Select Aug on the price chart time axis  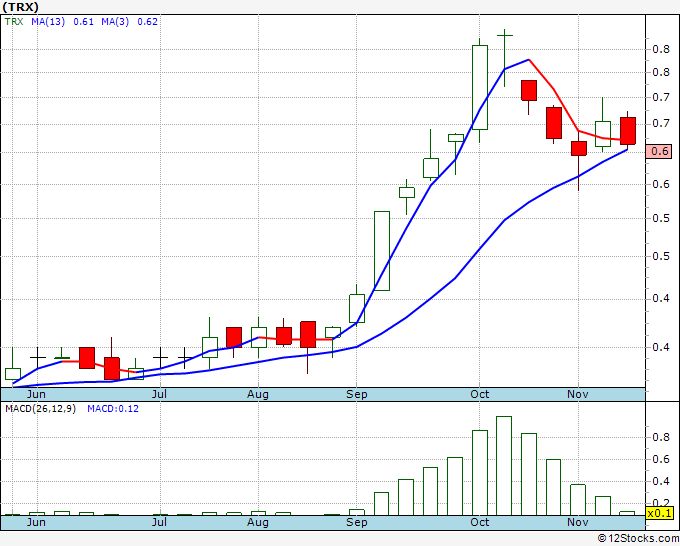point(258,394)
